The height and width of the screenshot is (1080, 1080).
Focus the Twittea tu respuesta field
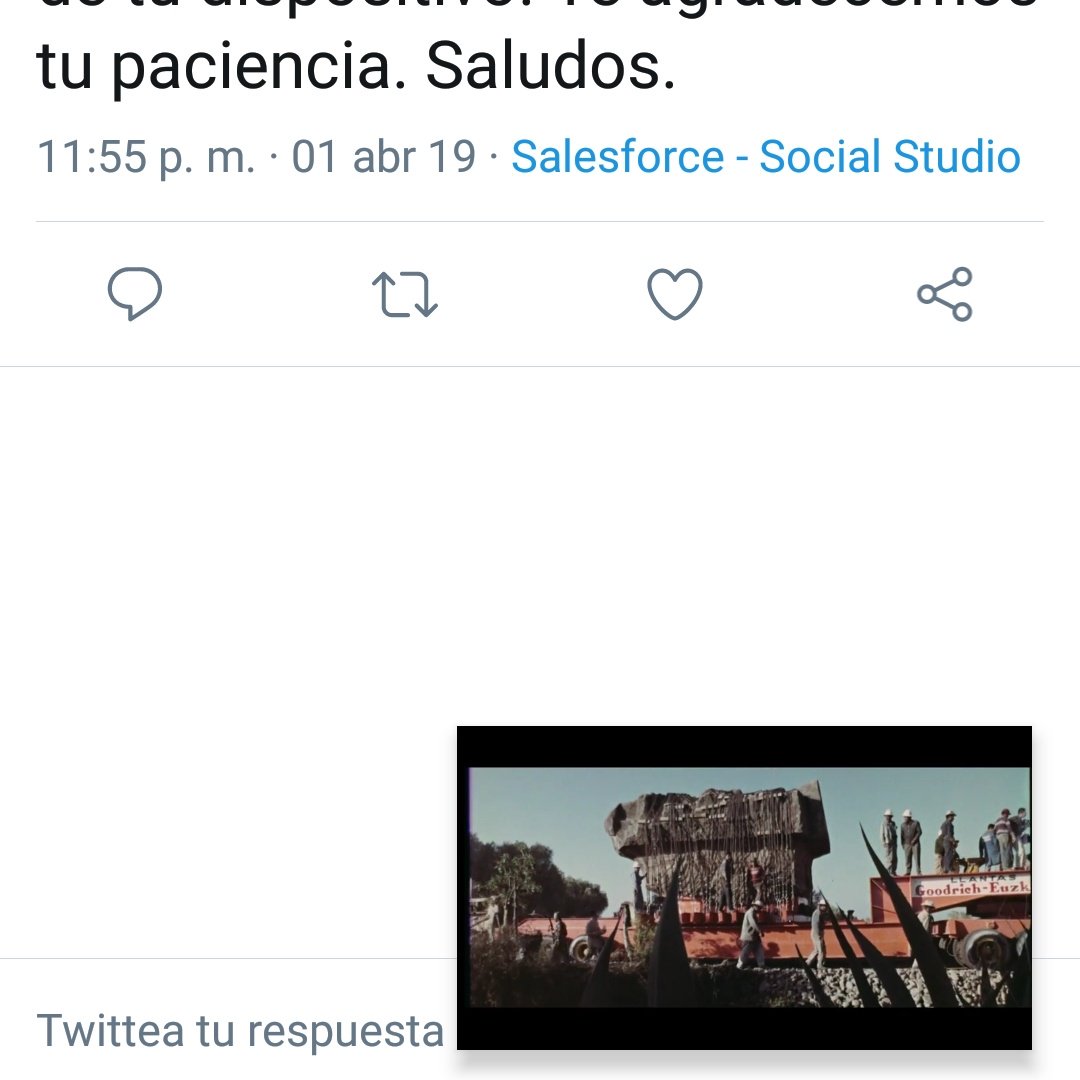pos(240,1031)
